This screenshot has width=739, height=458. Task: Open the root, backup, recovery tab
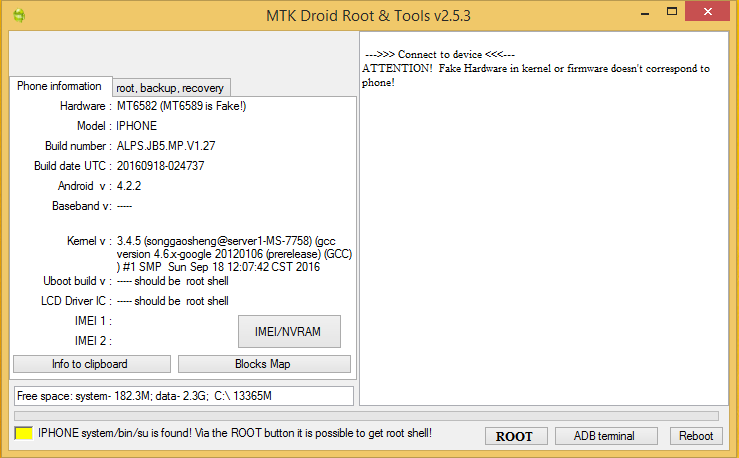click(170, 88)
